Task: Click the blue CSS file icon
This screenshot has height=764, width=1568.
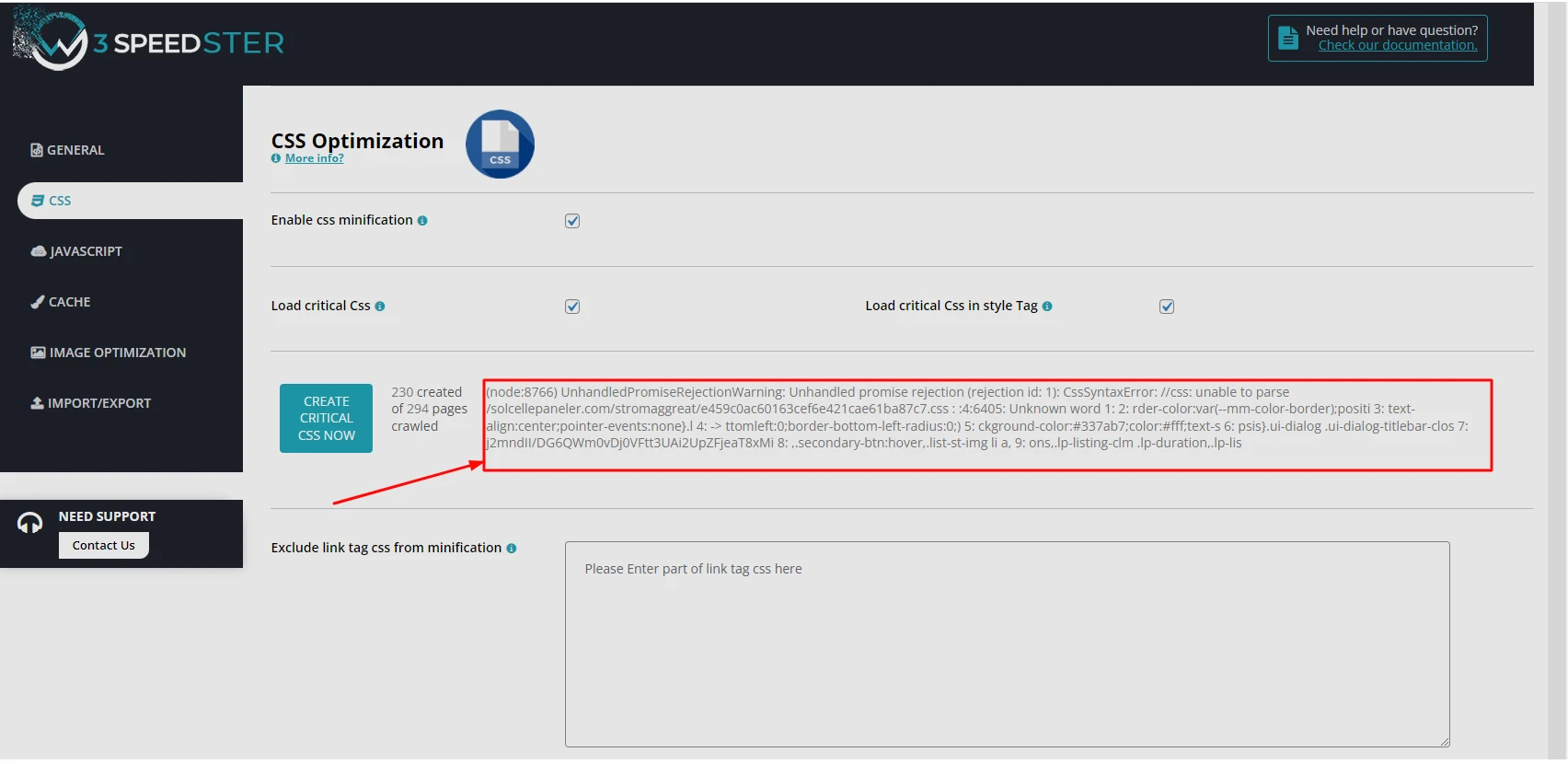Action: point(500,145)
